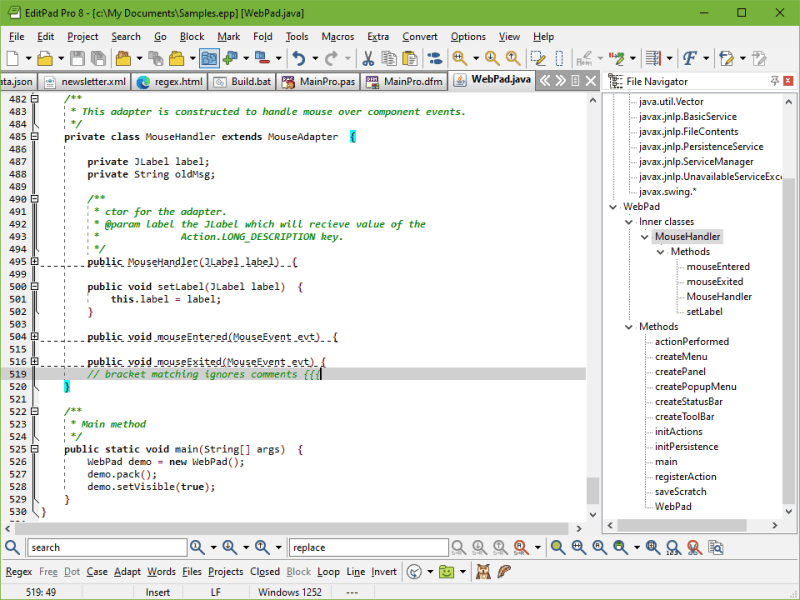Open the Search menu
This screenshot has width=800, height=600.
tap(126, 37)
